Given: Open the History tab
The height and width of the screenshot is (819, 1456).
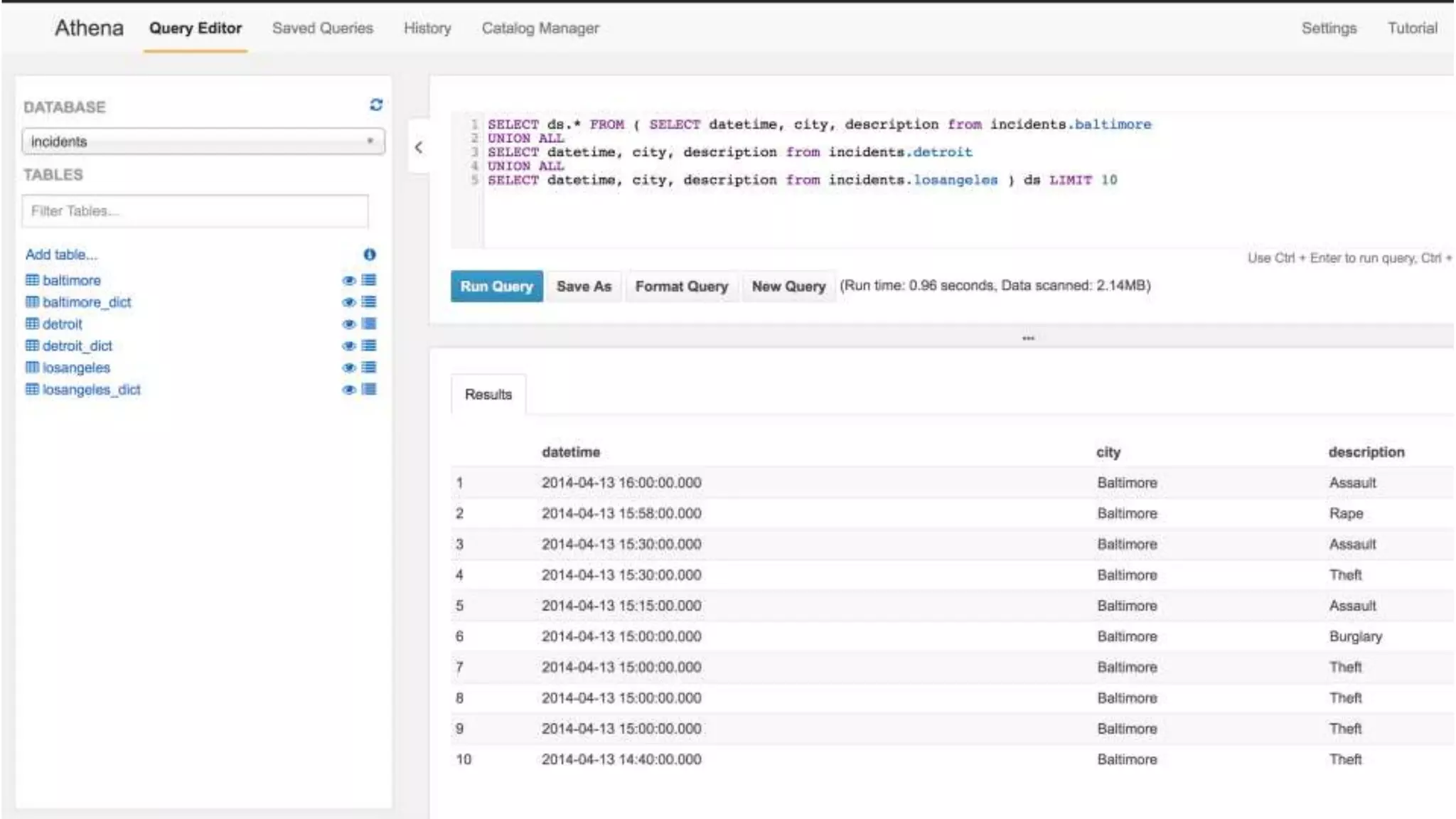Looking at the screenshot, I should (x=427, y=28).
